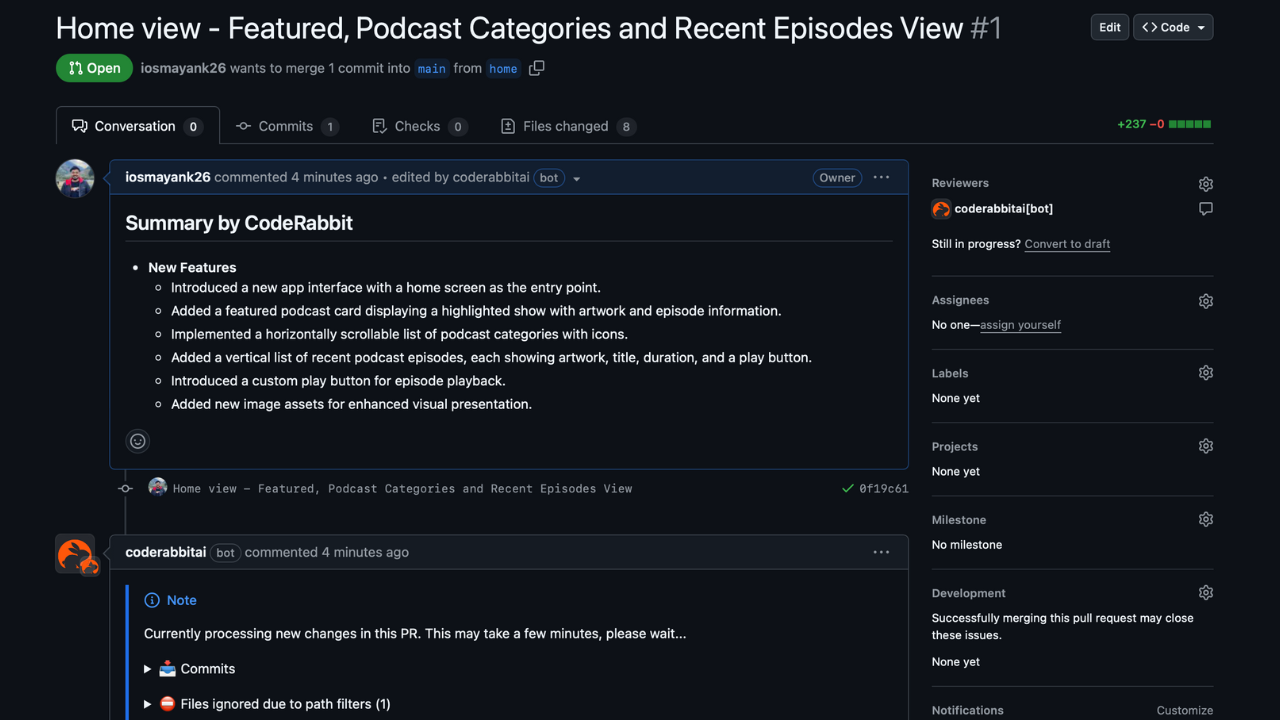Click the Labels sidebar heading
Screen dimensions: 1280x720
950,373
